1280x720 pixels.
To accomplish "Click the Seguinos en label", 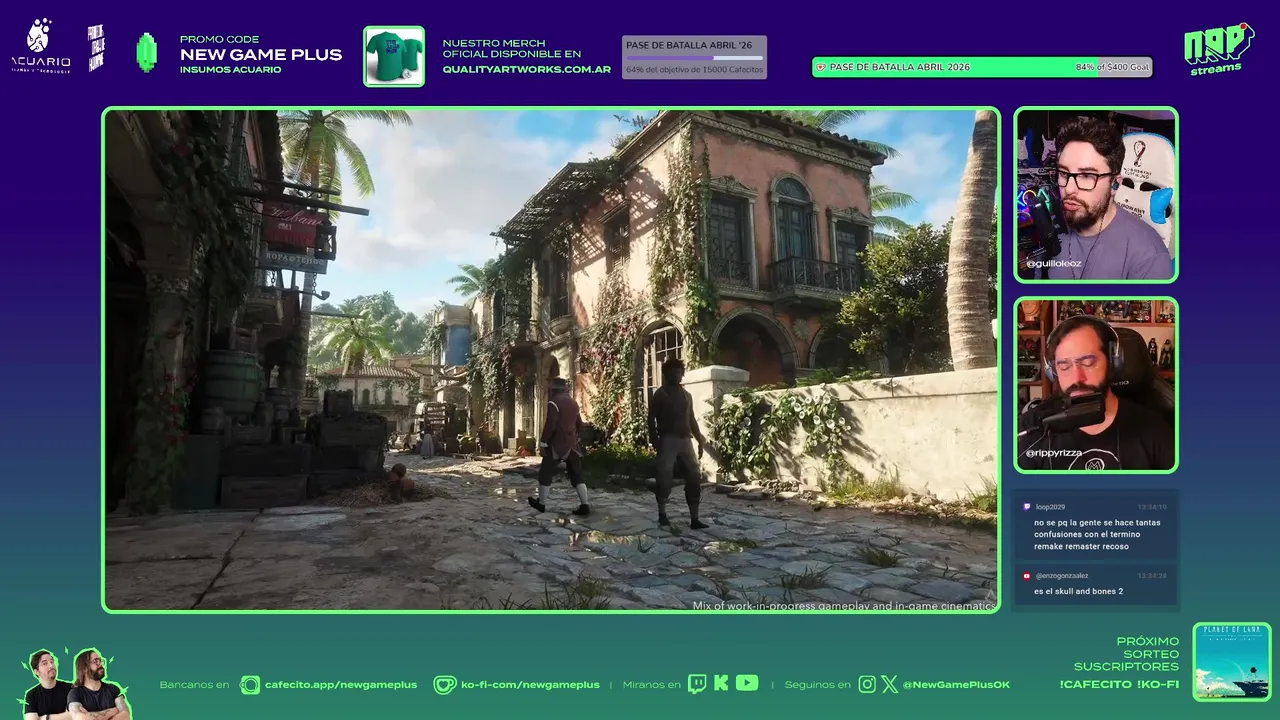I will point(817,685).
